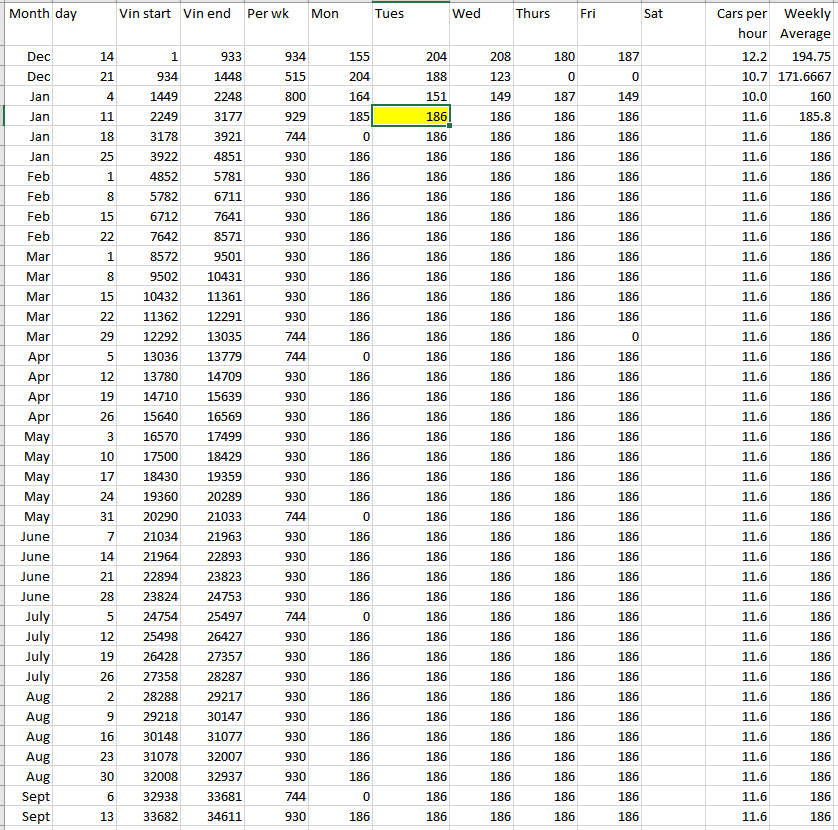This screenshot has height=830, width=838.
Task: Select the 'Vin start' header cell
Action: 146,14
